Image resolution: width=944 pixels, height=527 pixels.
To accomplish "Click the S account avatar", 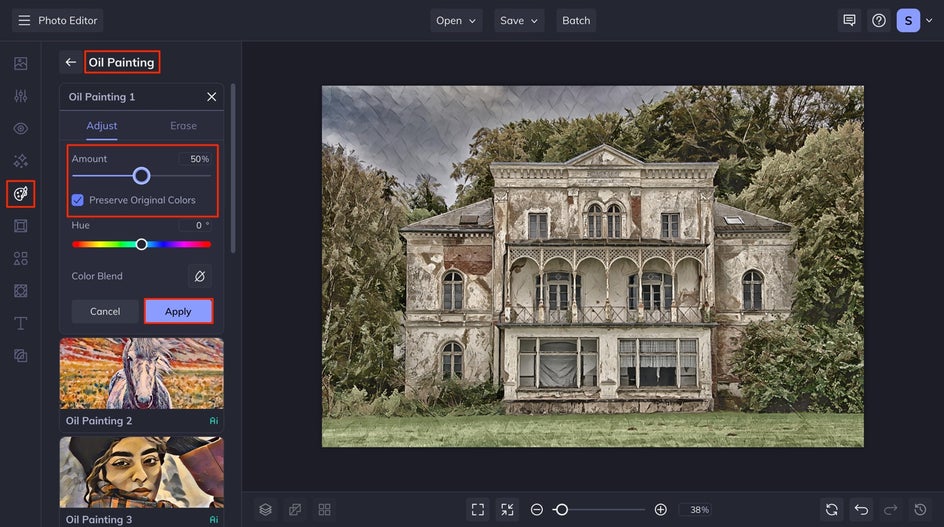I will pyautogui.click(x=908, y=20).
